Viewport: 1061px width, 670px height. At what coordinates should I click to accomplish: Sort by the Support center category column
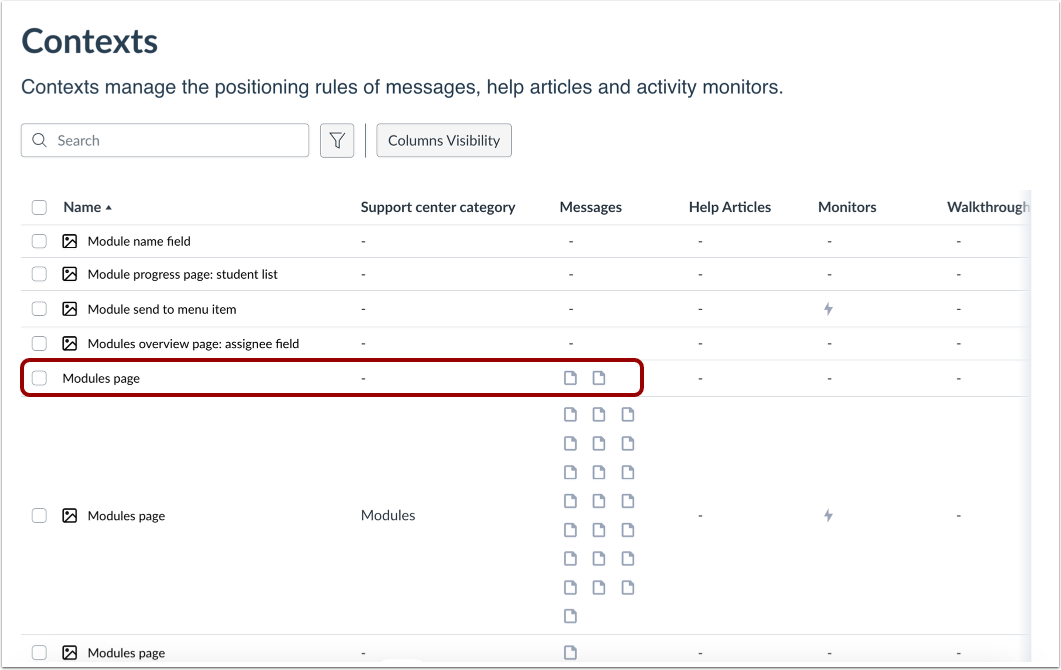pos(437,207)
